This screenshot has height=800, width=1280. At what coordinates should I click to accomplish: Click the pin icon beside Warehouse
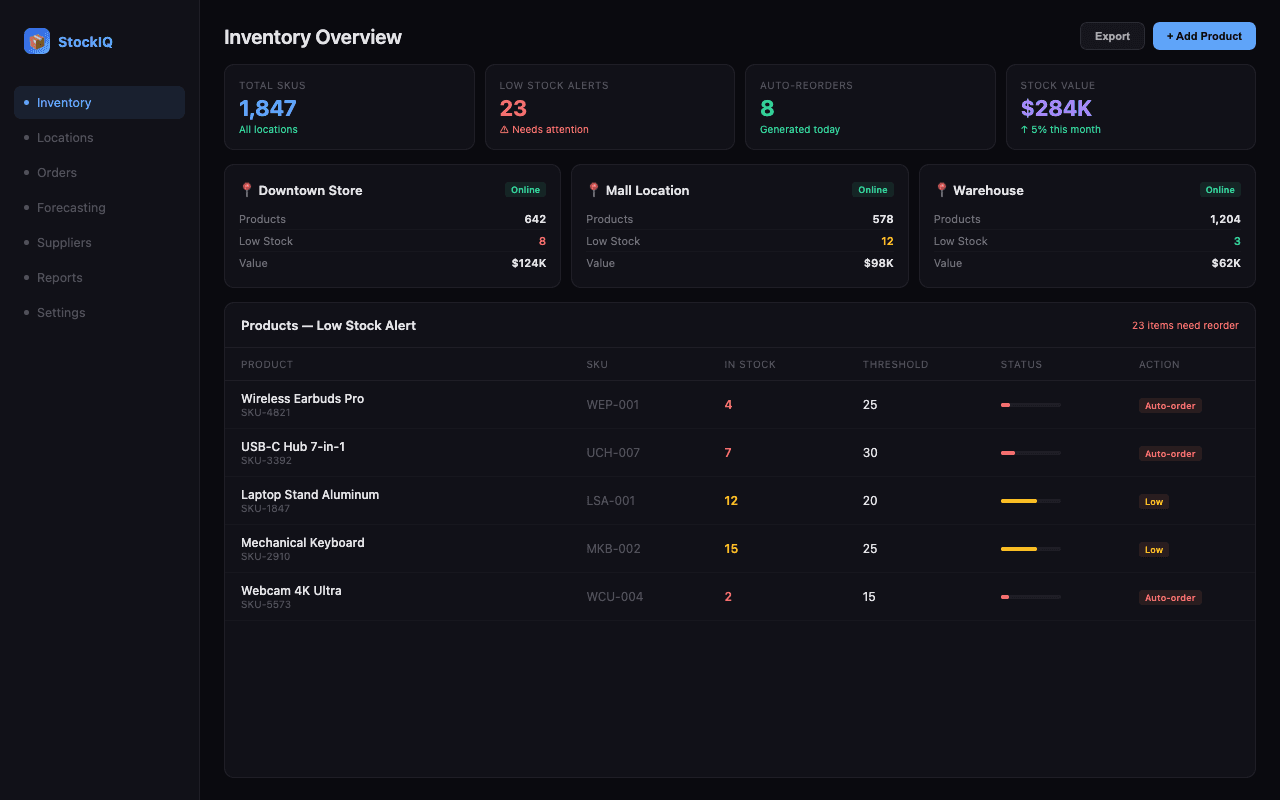click(941, 189)
